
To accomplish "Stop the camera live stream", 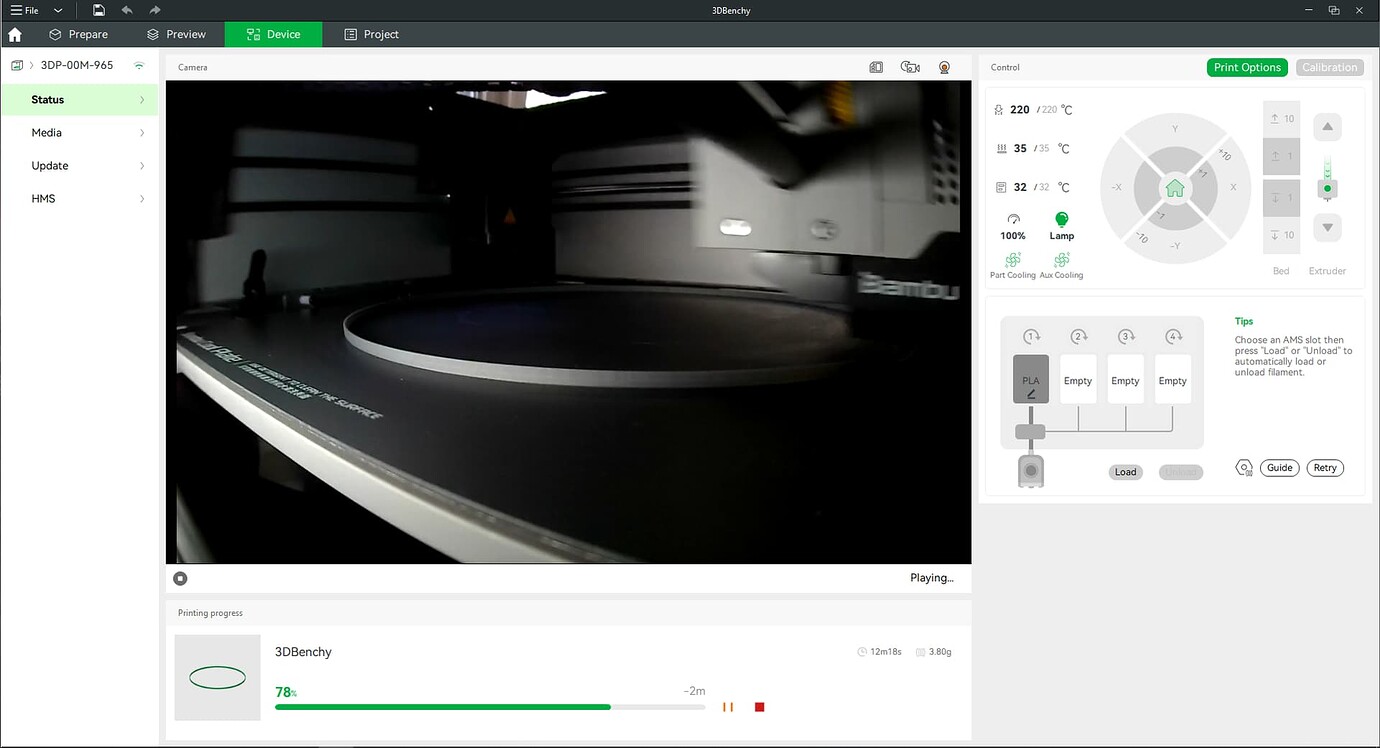I will (180, 578).
